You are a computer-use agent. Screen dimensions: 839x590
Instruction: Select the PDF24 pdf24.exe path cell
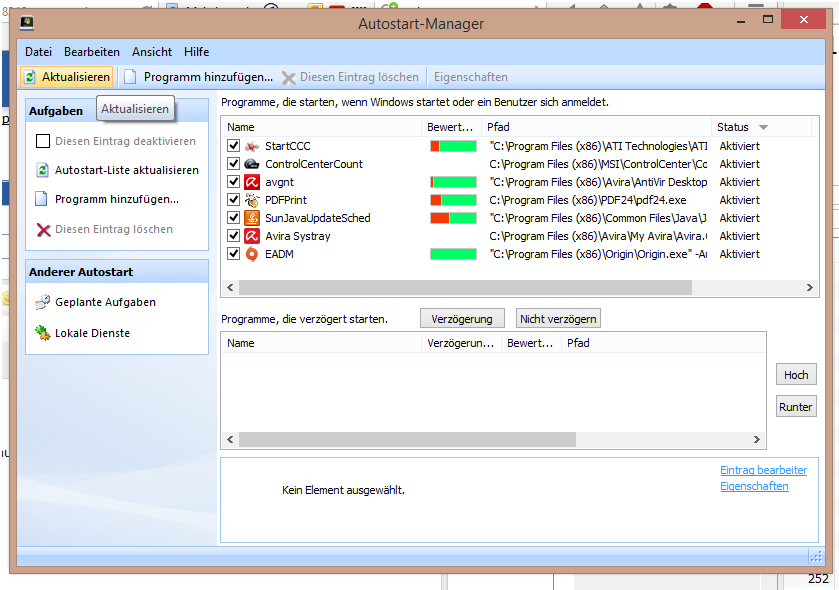[588, 200]
